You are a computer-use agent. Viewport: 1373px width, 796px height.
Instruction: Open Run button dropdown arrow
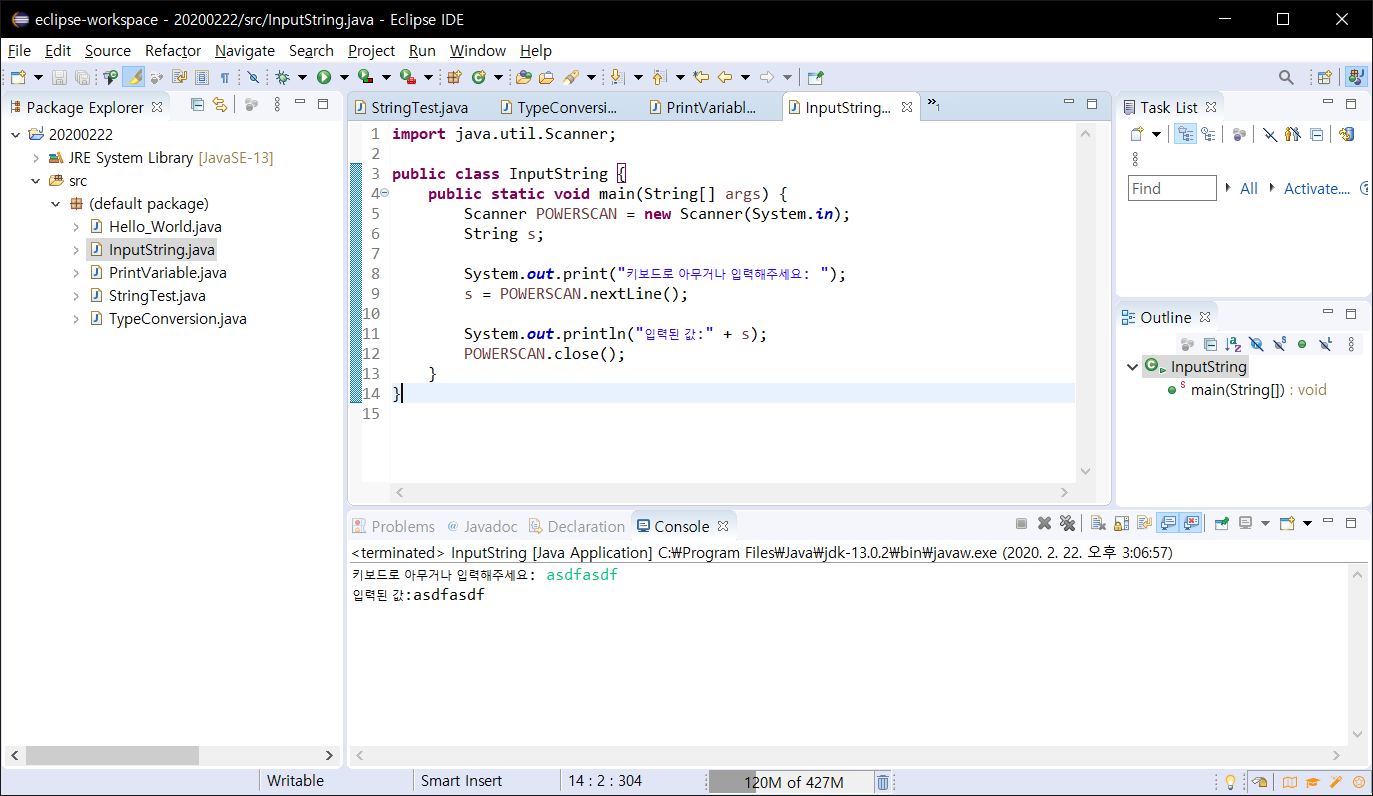[344, 77]
